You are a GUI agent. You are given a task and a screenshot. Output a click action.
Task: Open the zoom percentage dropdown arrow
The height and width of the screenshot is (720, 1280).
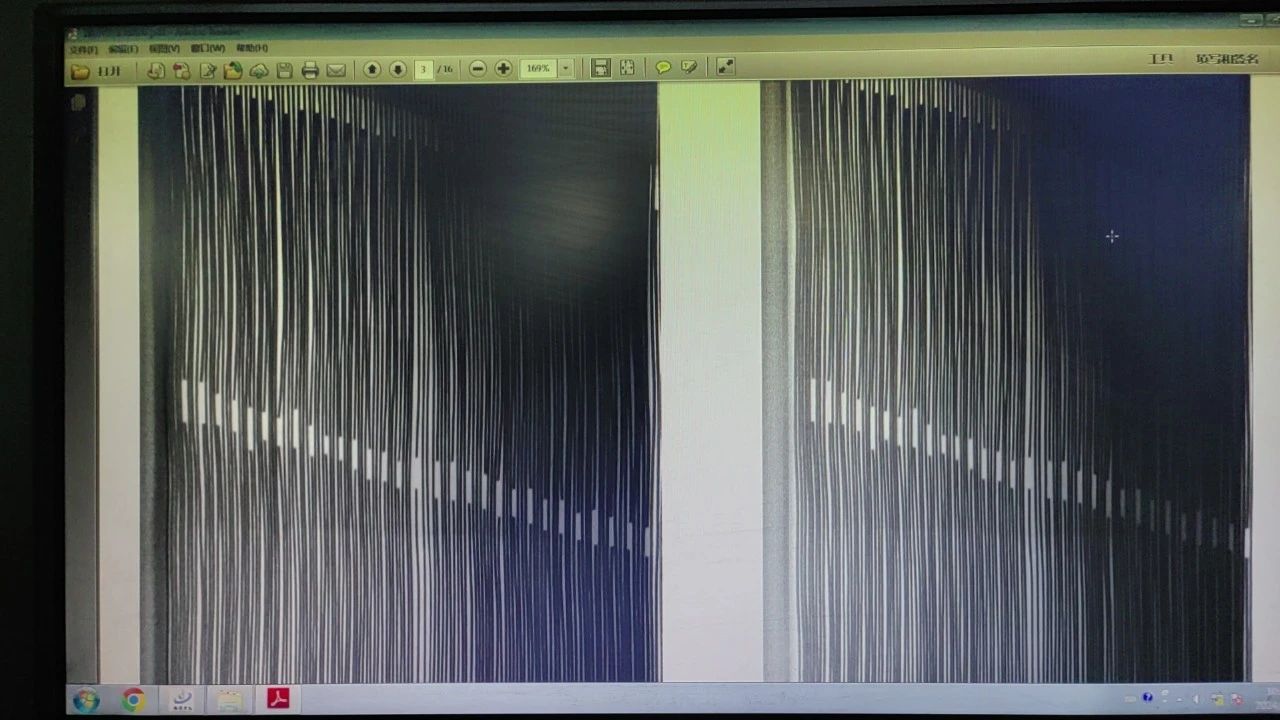click(x=566, y=68)
